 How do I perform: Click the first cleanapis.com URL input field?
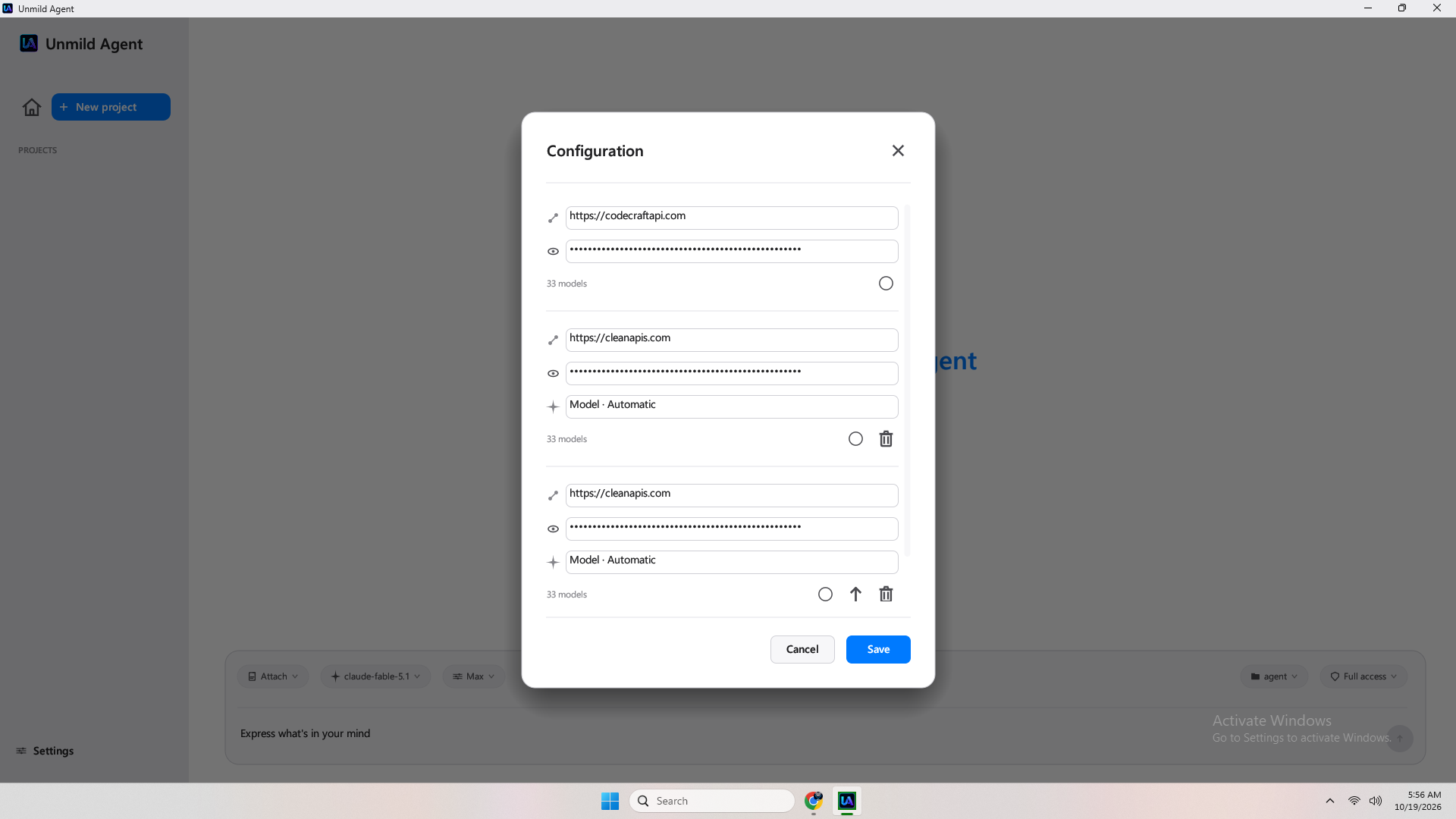pos(732,340)
